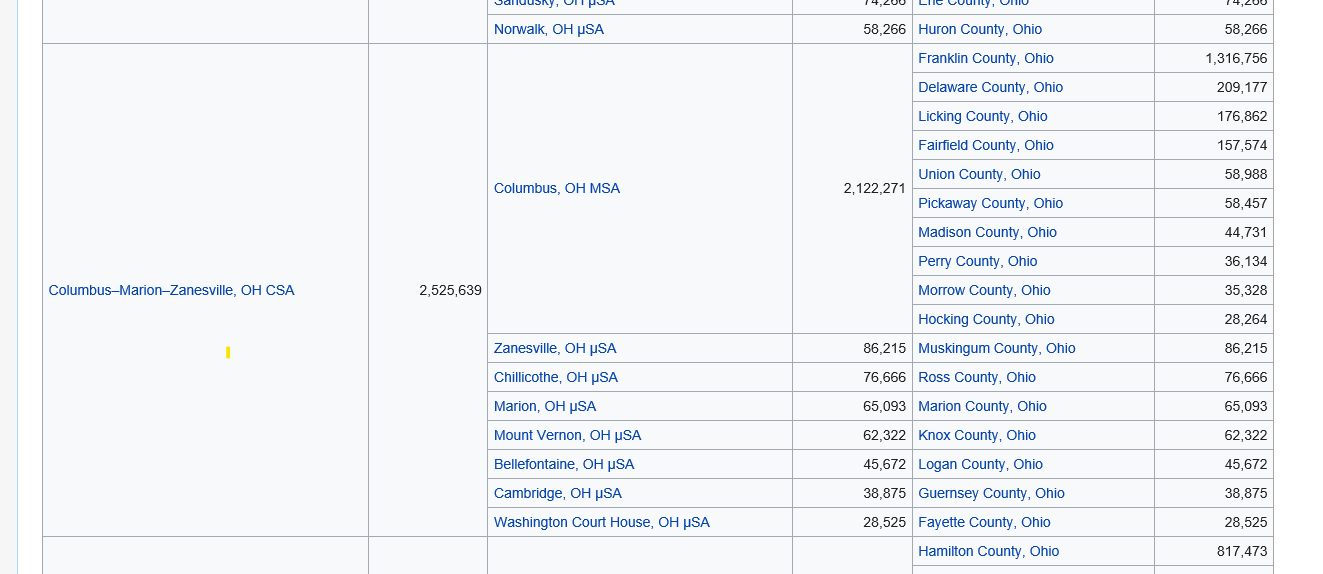This screenshot has height=574, width=1323.
Task: Select the Fairfield County, Ohio link
Action: (986, 145)
